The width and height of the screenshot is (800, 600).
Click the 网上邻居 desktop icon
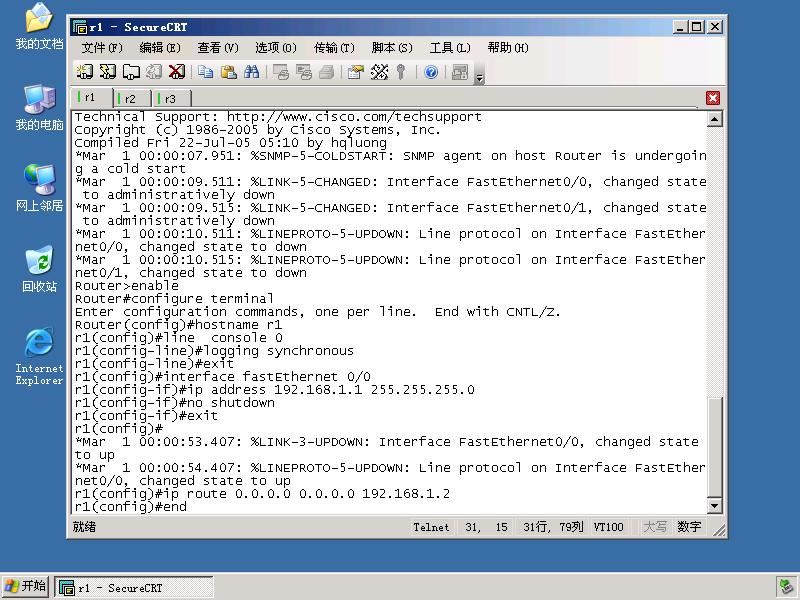[x=39, y=188]
